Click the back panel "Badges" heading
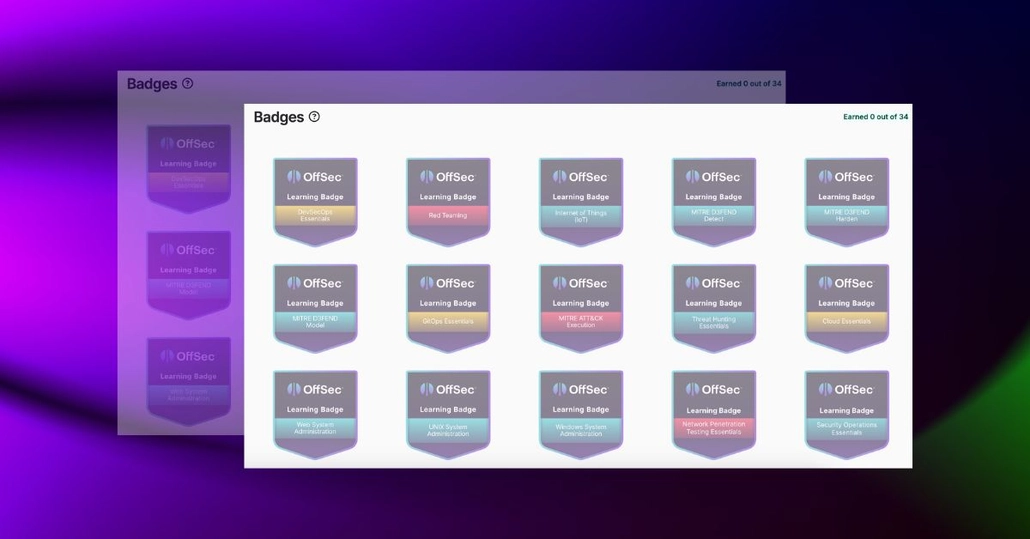The height and width of the screenshot is (539, 1030). click(x=152, y=84)
